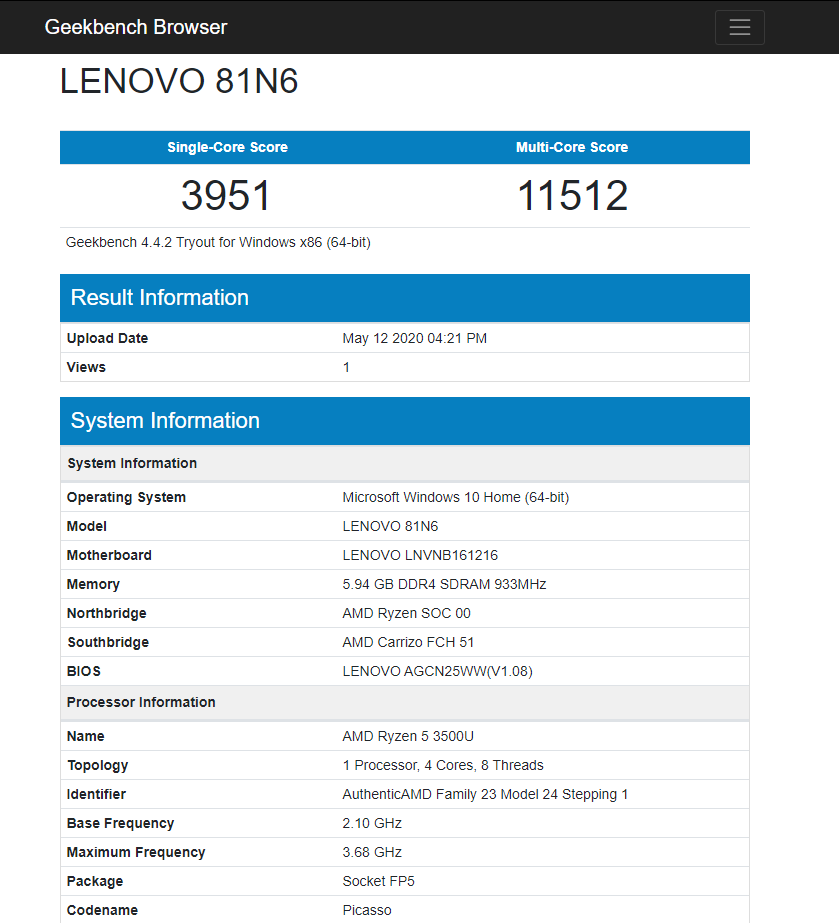
Task: Select southbridge value AMD Carrizo FCH 51
Action: coord(408,642)
